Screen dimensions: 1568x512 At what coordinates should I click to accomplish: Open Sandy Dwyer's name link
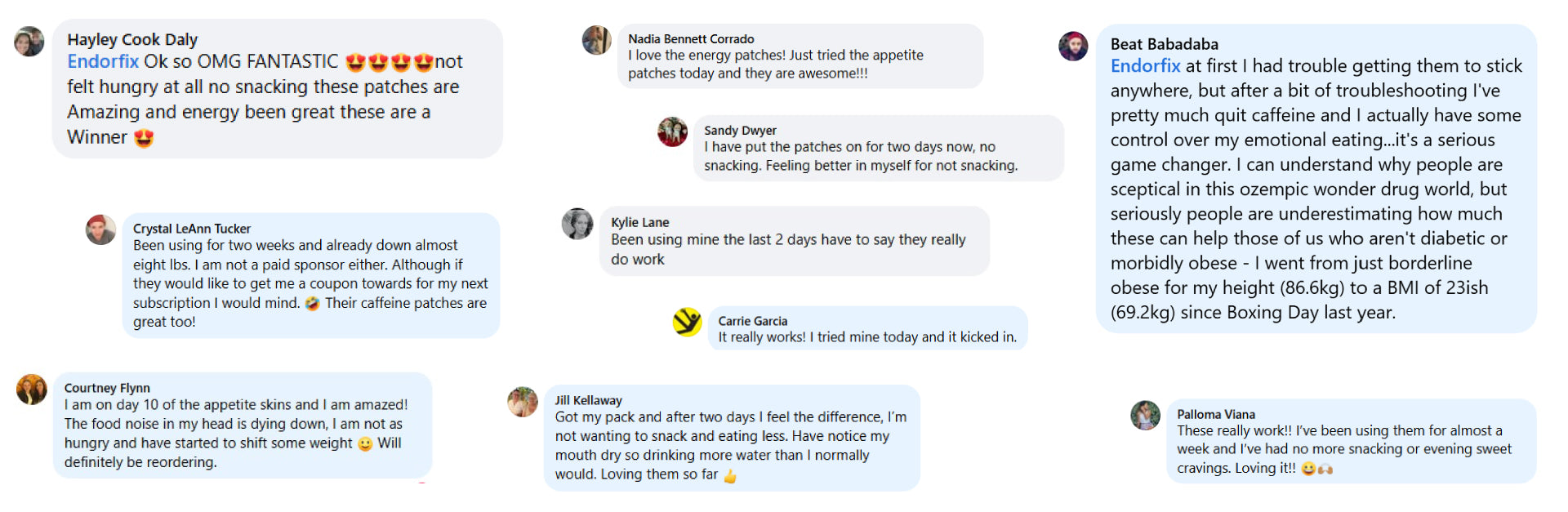[740, 130]
